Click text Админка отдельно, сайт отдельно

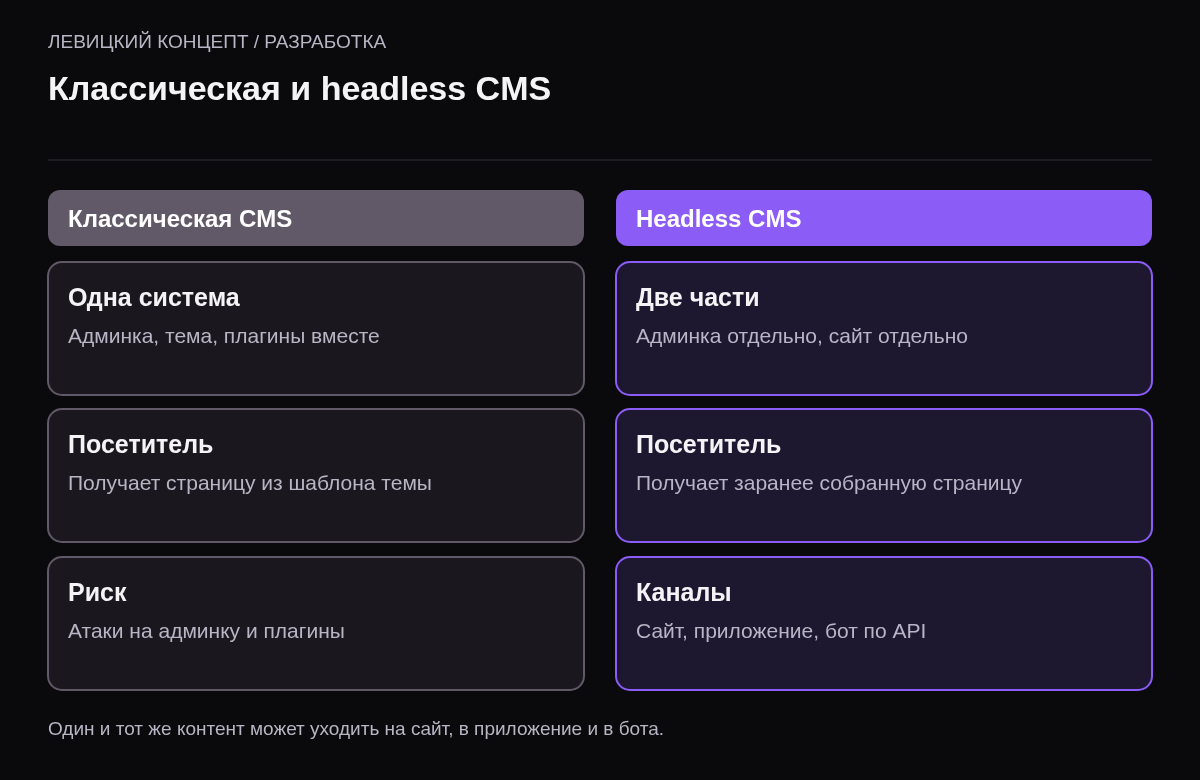(802, 336)
